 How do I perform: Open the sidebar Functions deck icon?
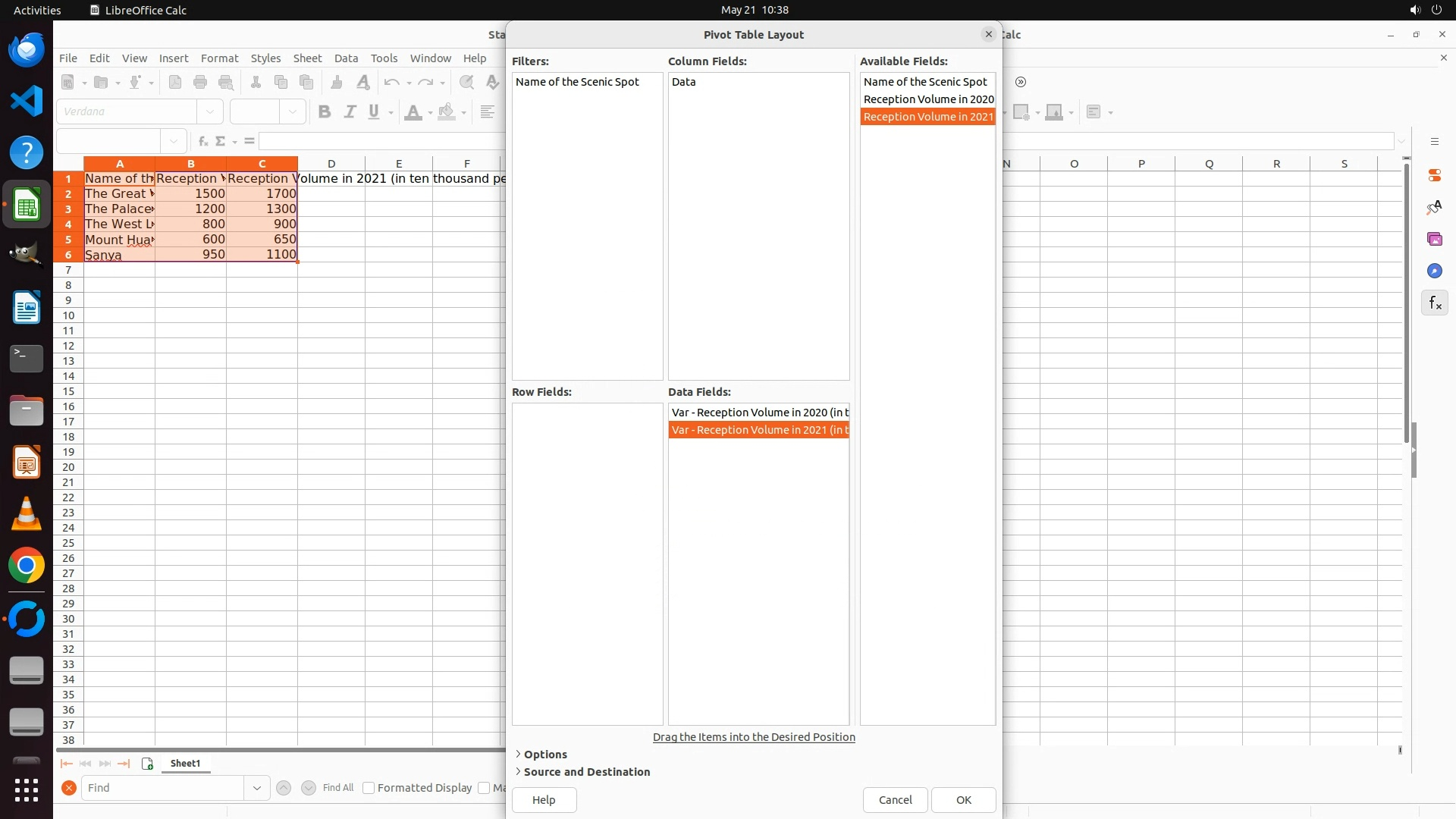(1434, 303)
